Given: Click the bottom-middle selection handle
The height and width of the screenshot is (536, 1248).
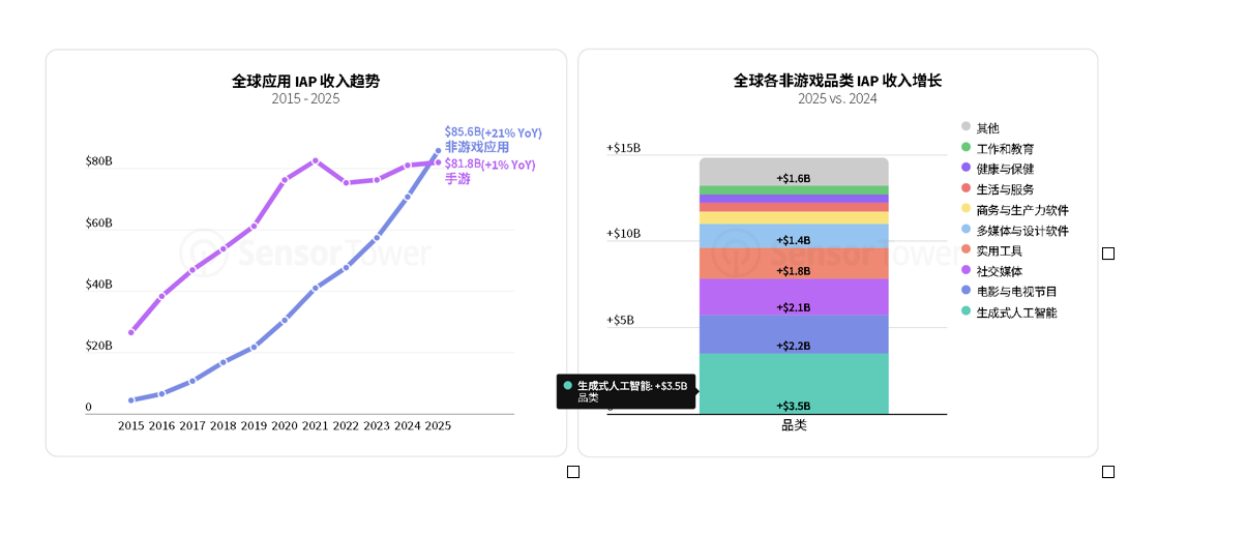Looking at the screenshot, I should tap(573, 472).
